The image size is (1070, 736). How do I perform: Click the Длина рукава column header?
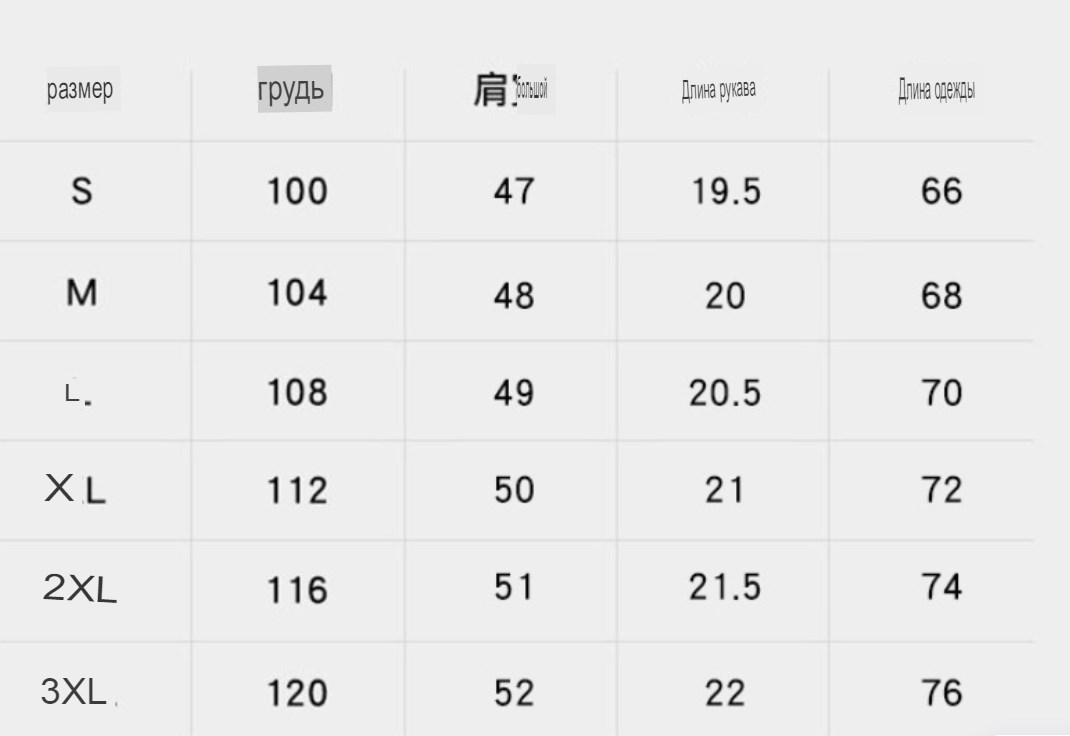718,91
